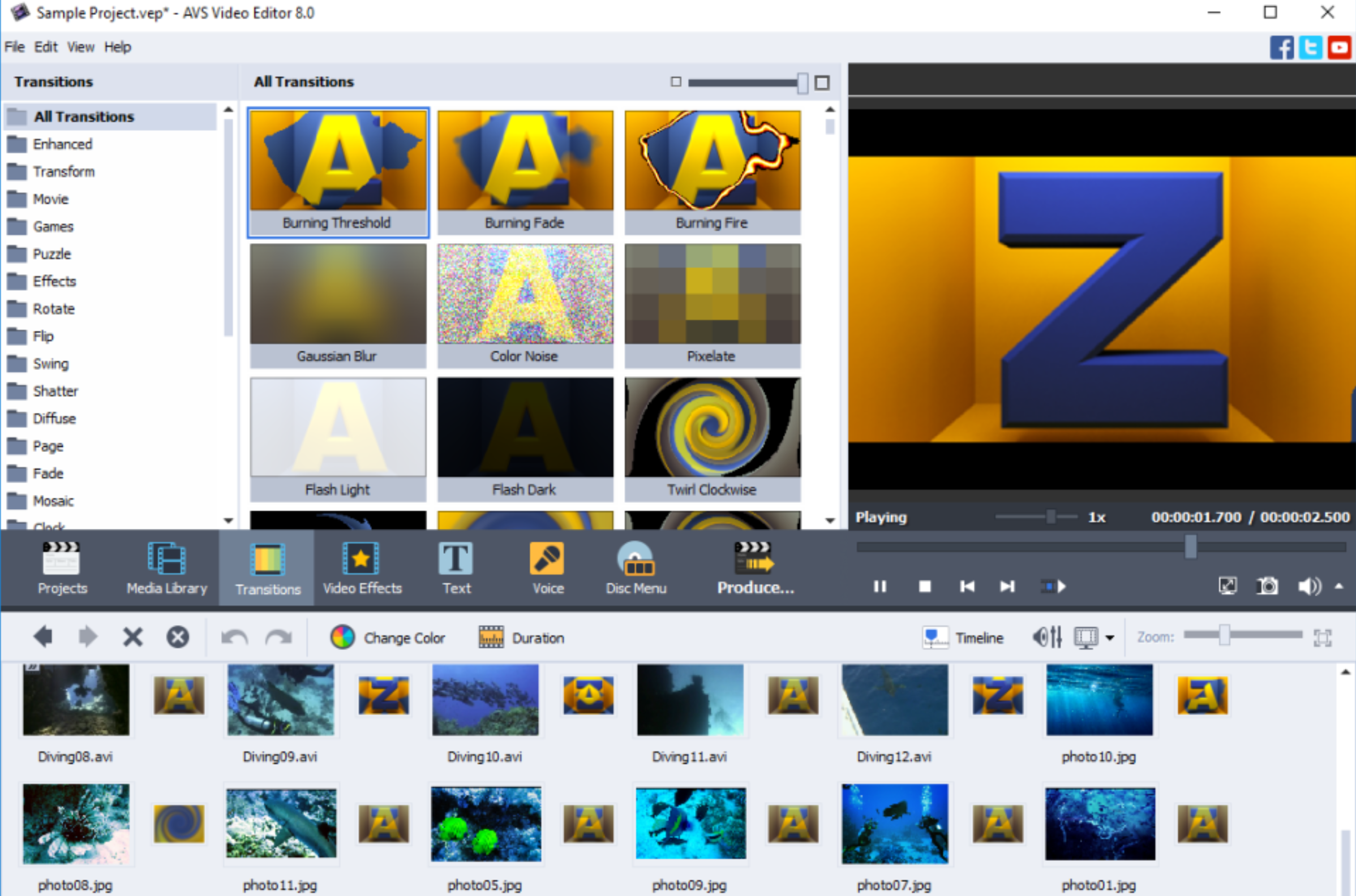Viewport: 1356px width, 896px height.
Task: Select the Fade transitions category
Action: [x=48, y=473]
